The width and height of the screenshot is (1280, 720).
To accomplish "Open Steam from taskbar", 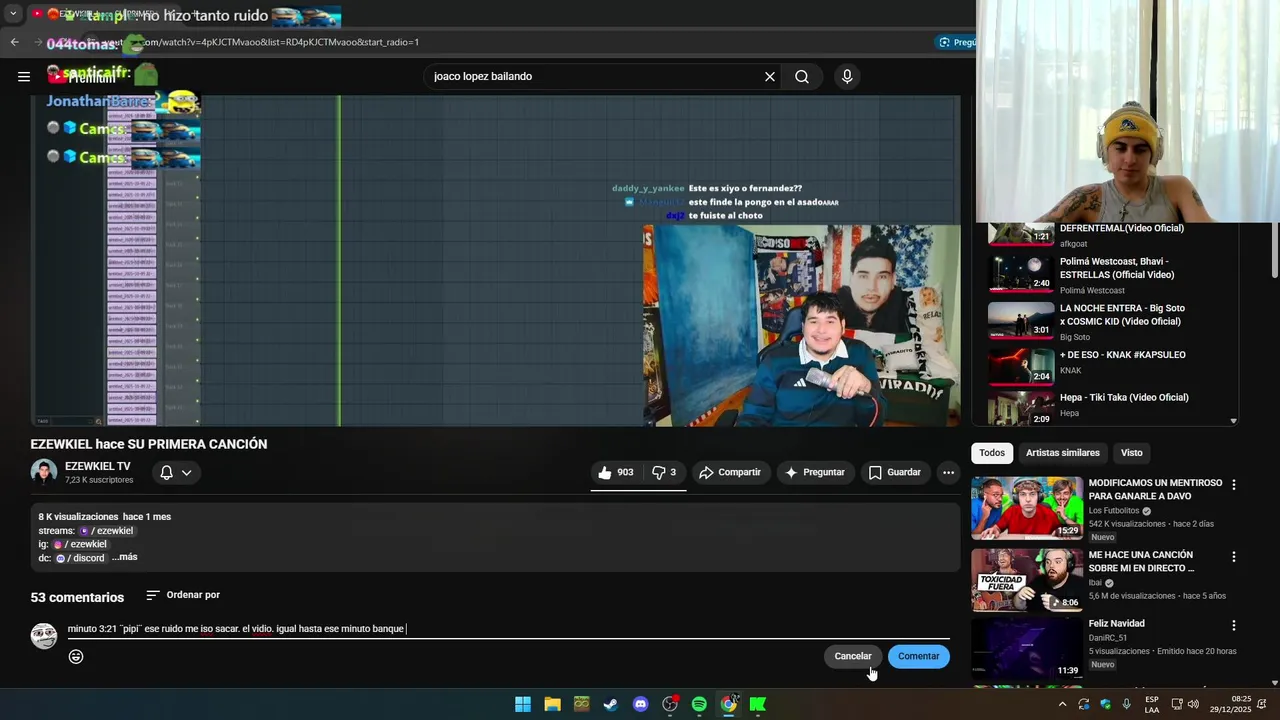I will click(x=611, y=704).
